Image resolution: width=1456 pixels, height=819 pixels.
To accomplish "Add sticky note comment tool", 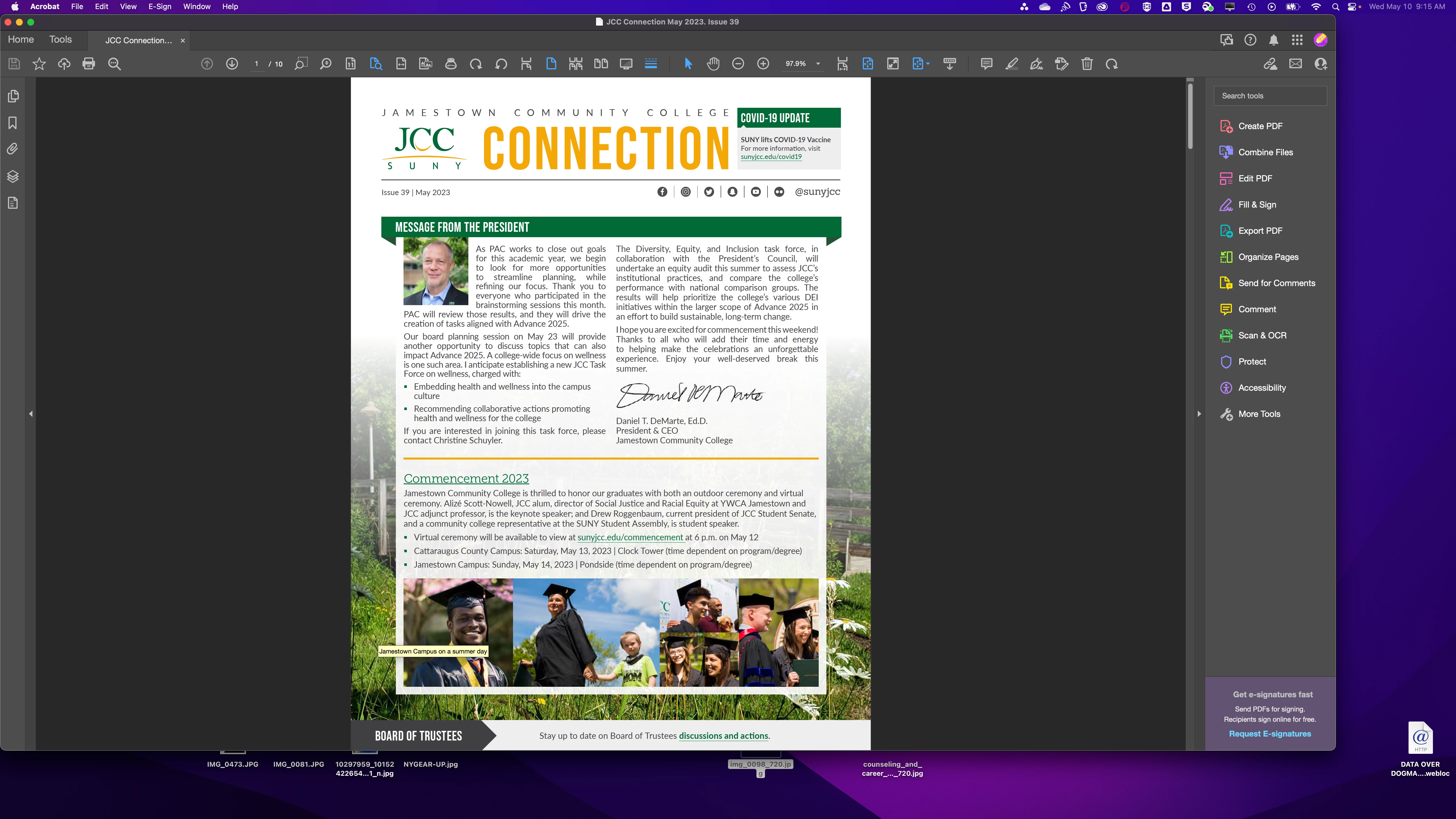I will [987, 64].
